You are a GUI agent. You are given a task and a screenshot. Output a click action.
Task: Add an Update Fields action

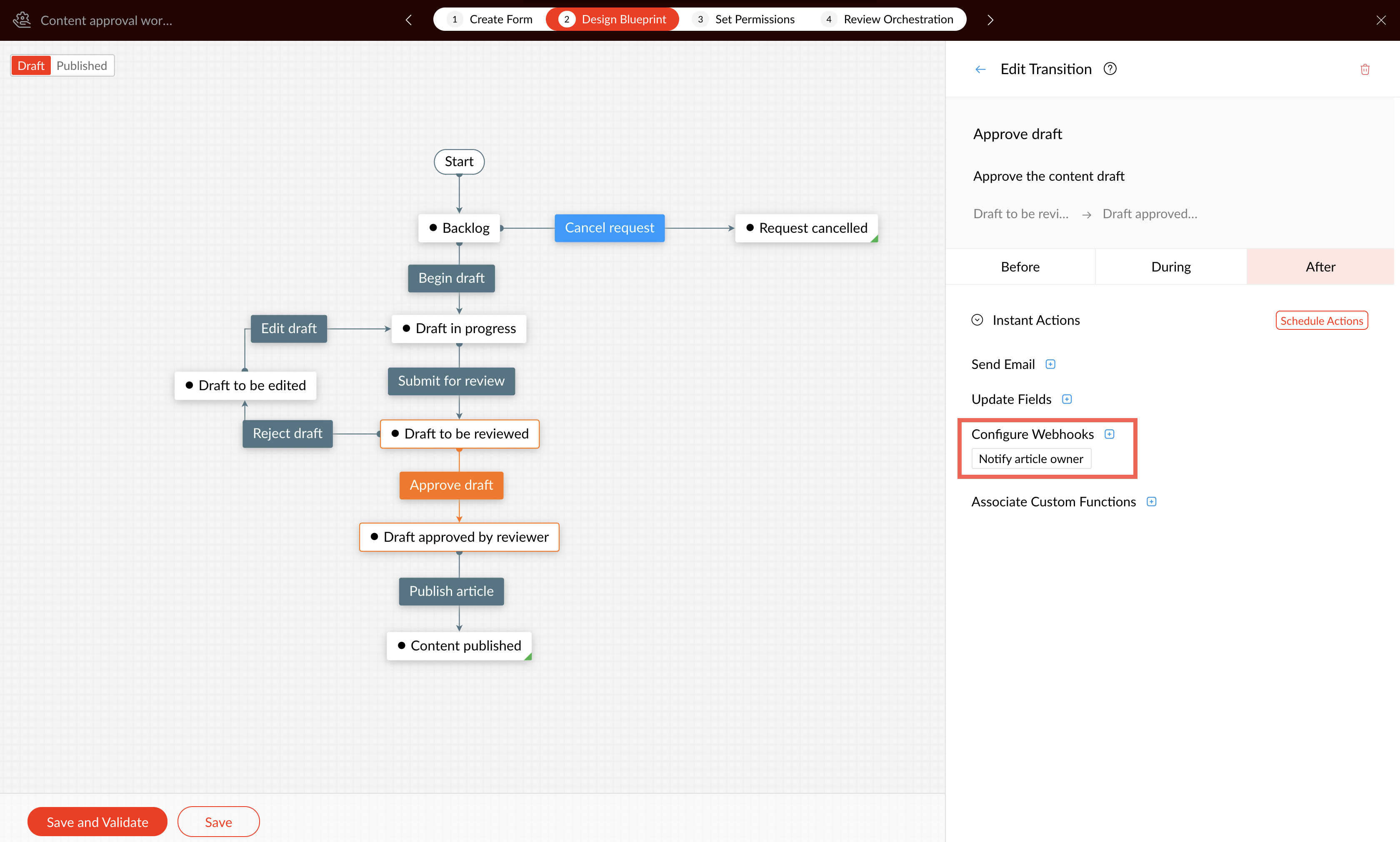[x=1067, y=399]
